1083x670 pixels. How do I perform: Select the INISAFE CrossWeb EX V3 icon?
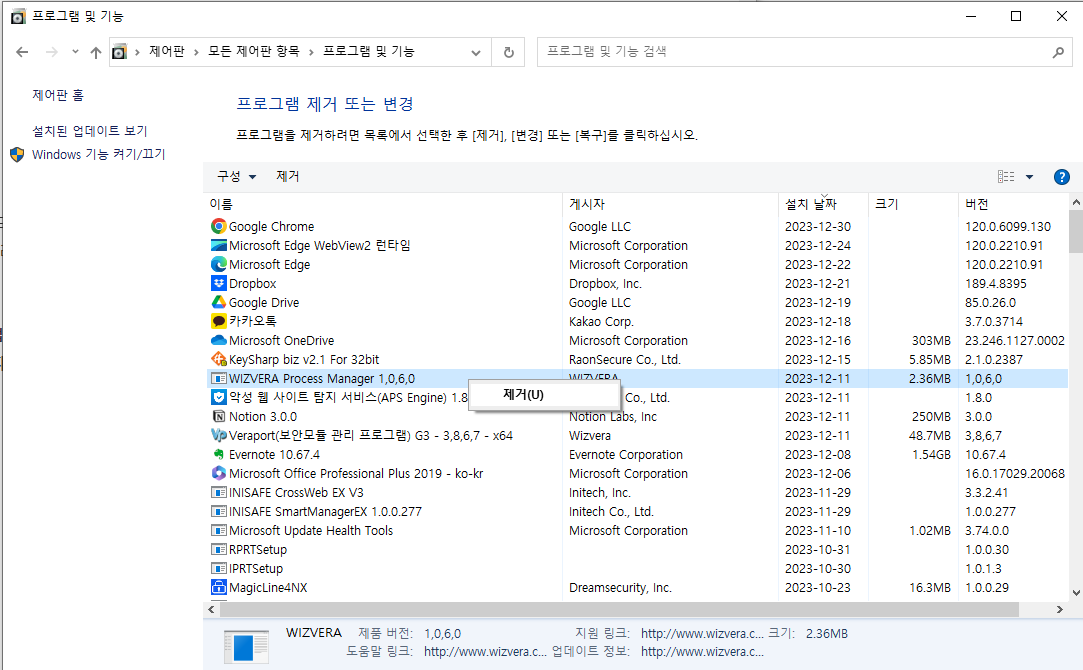218,492
